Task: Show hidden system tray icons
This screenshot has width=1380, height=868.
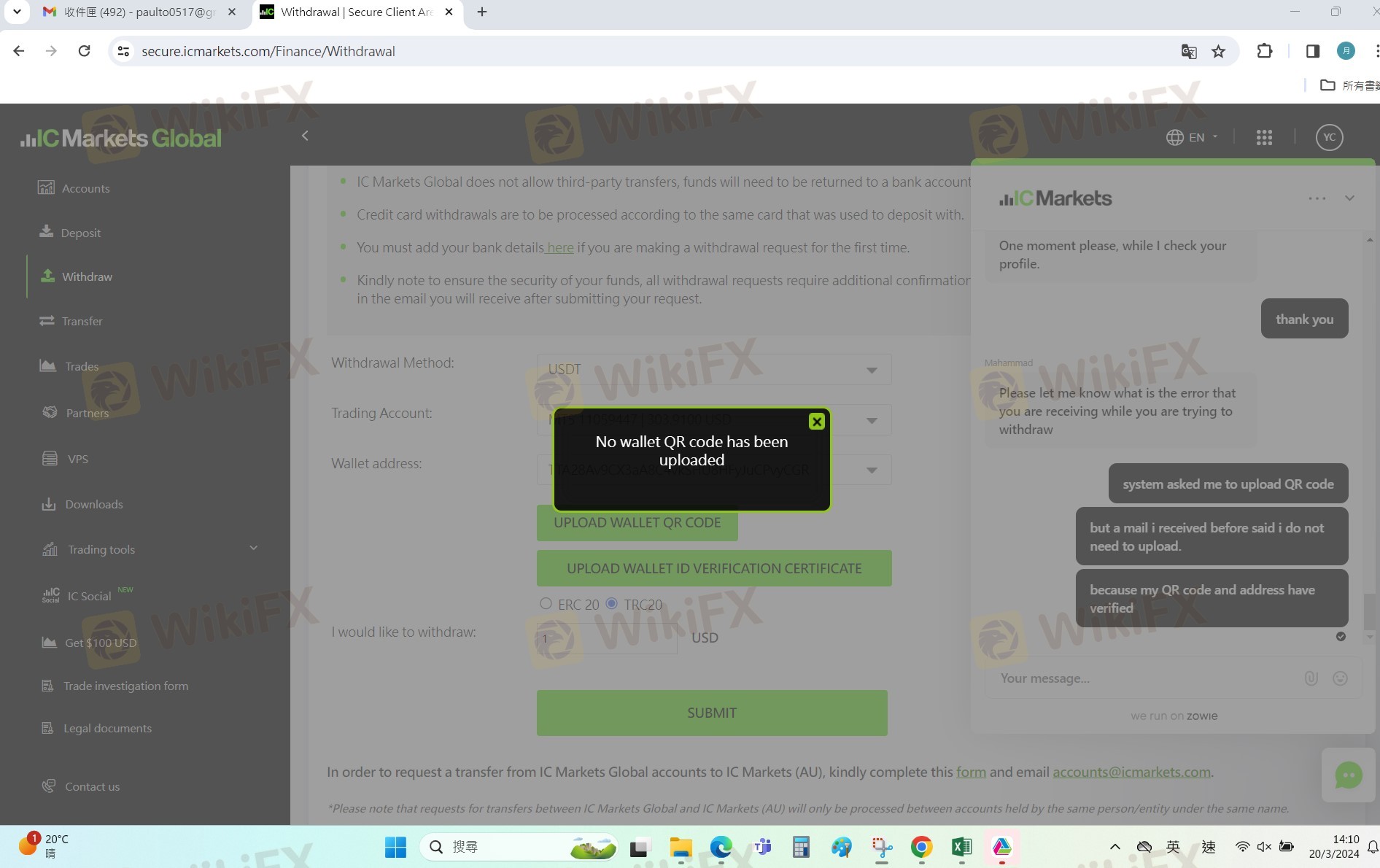Action: click(1115, 847)
